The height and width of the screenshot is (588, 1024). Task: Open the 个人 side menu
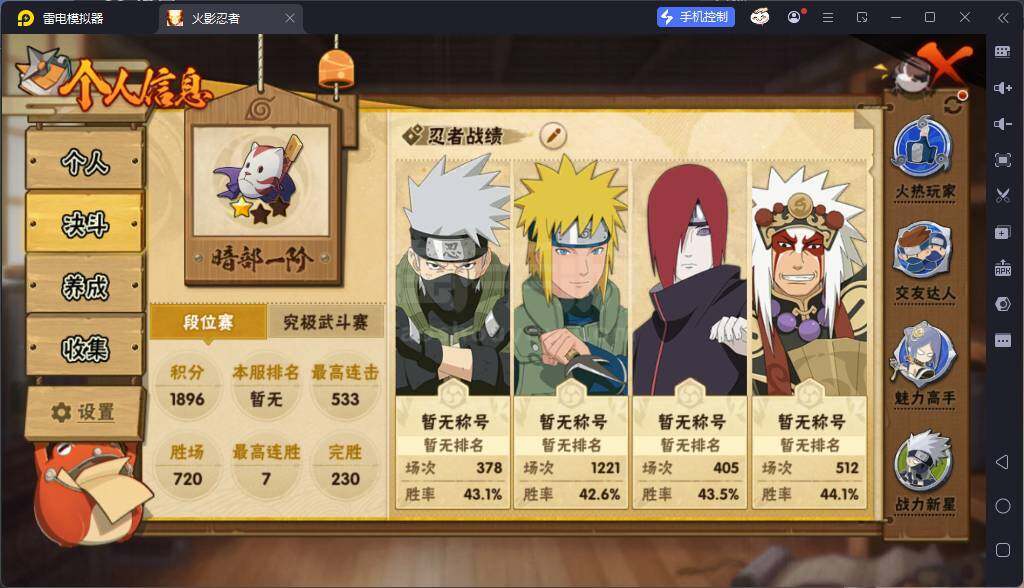85,161
